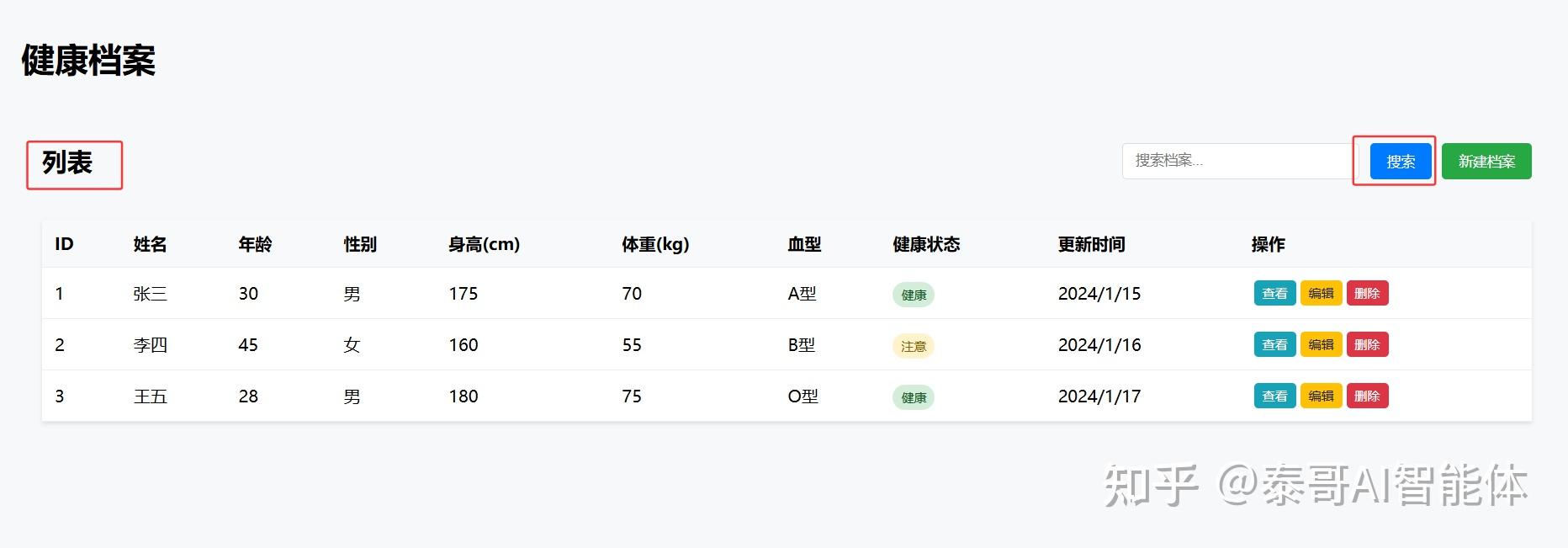This screenshot has height=548, width=1568.
Task: Delete 张三's record
Action: [1367, 294]
